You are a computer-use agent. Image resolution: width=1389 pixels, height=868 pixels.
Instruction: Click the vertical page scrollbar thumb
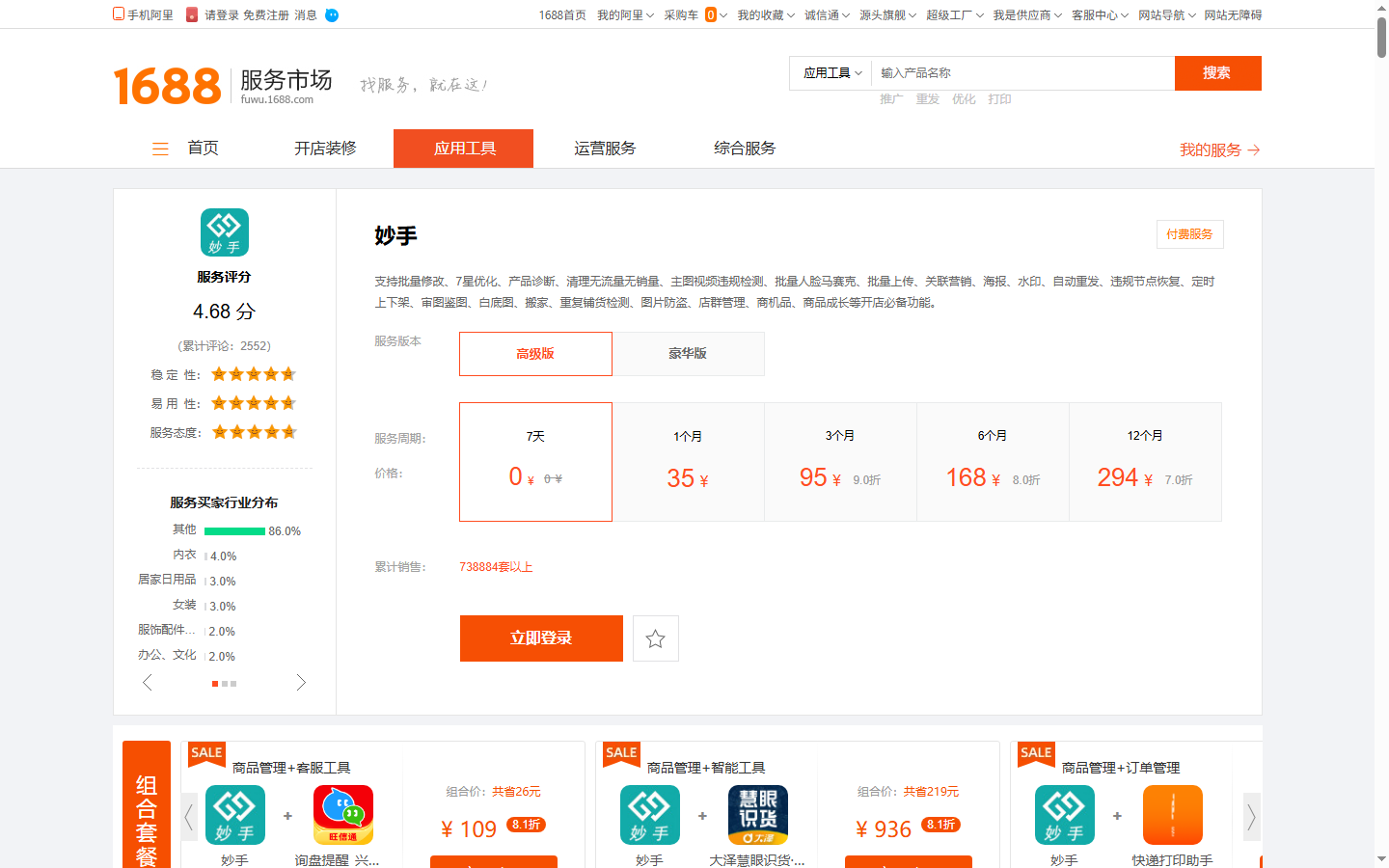click(1381, 37)
